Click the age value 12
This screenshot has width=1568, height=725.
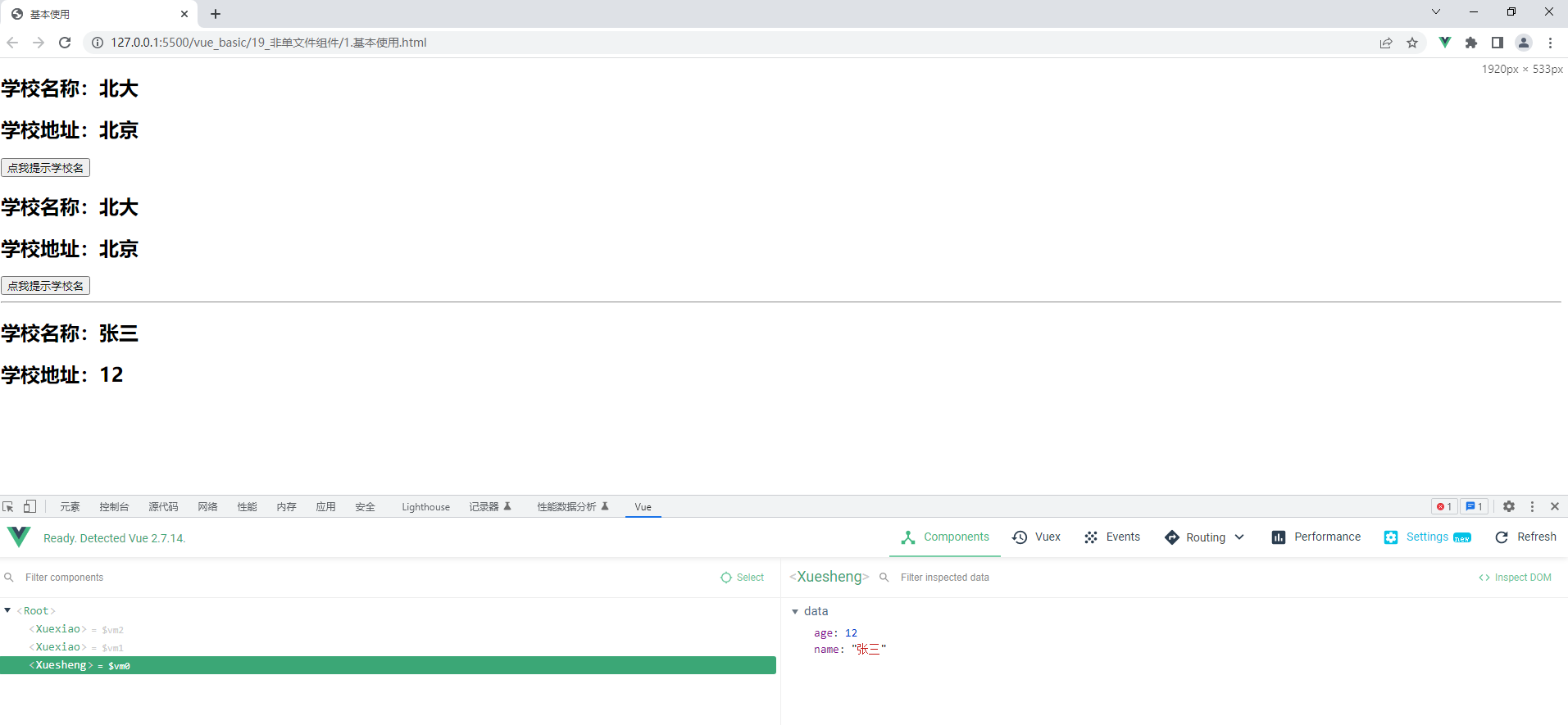coord(851,633)
